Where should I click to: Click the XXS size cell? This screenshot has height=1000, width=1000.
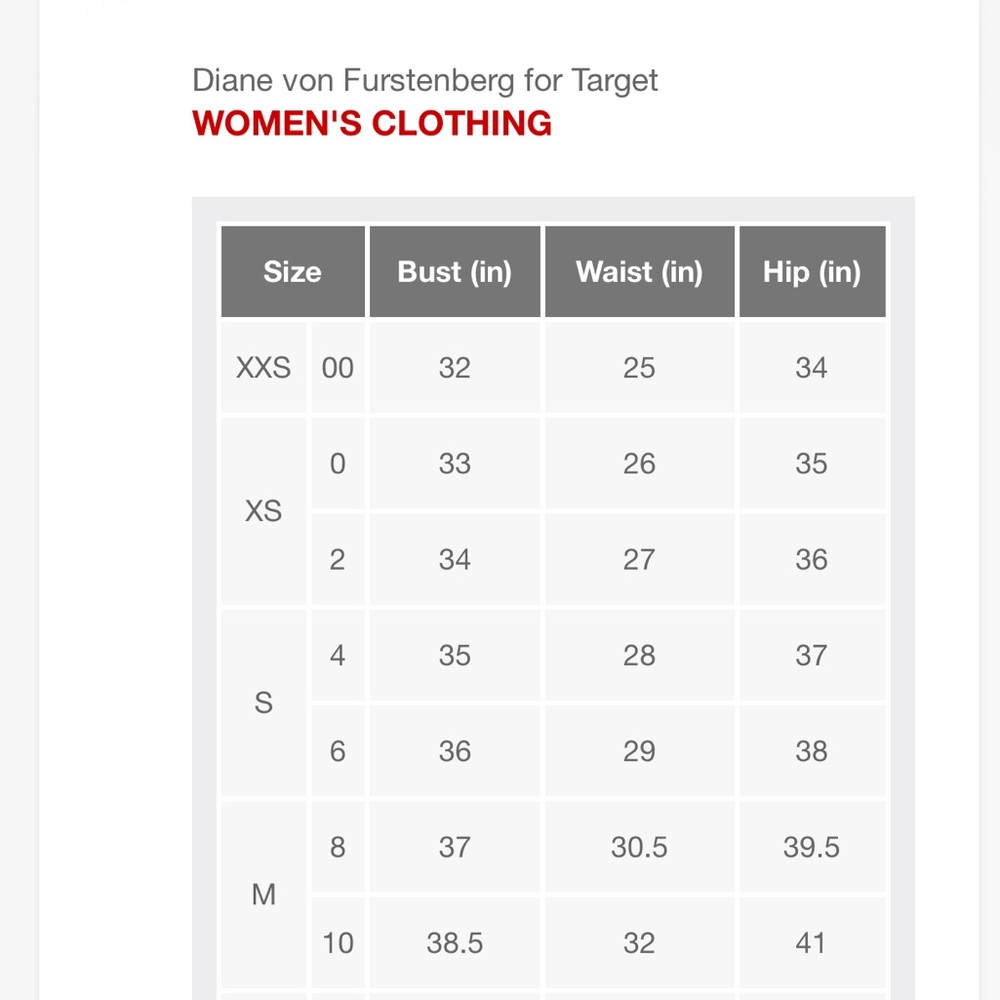coord(263,367)
